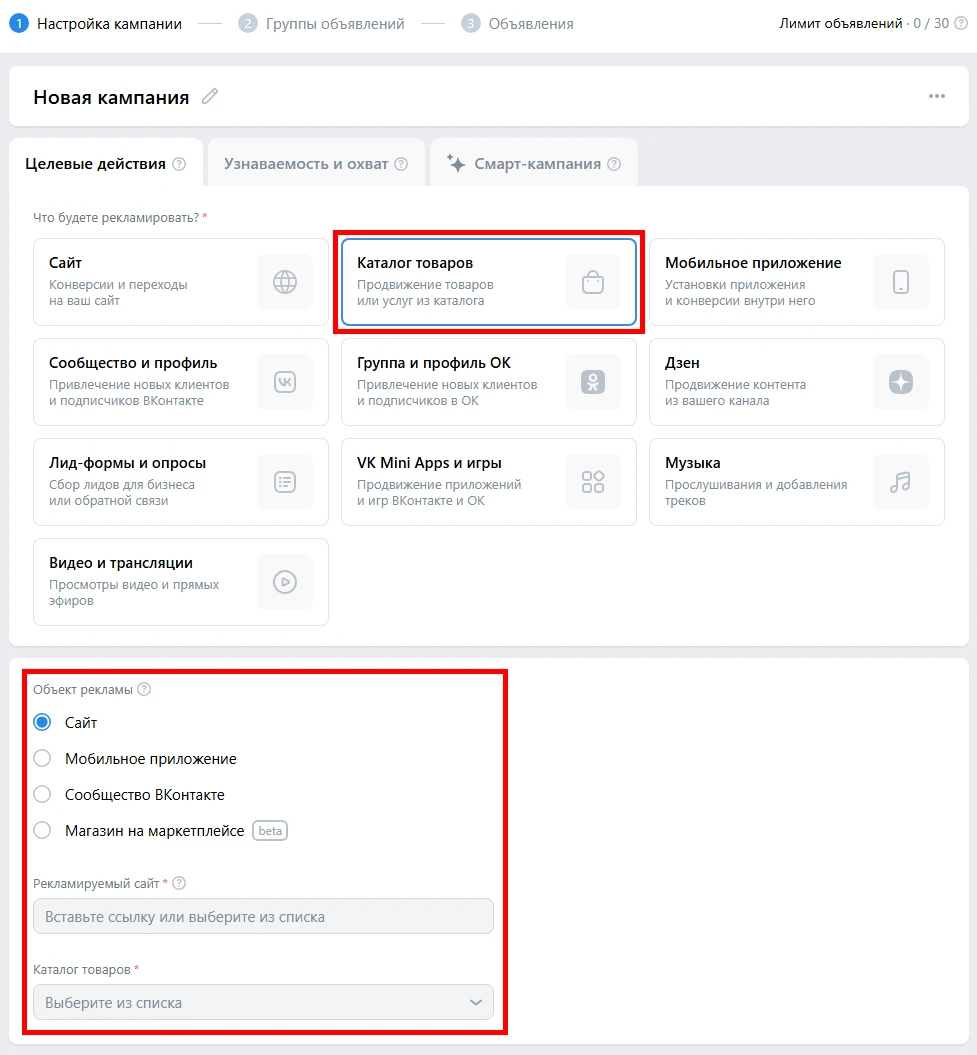The height and width of the screenshot is (1055, 977).
Task: Click the music note icon on Музыка card
Action: [901, 482]
